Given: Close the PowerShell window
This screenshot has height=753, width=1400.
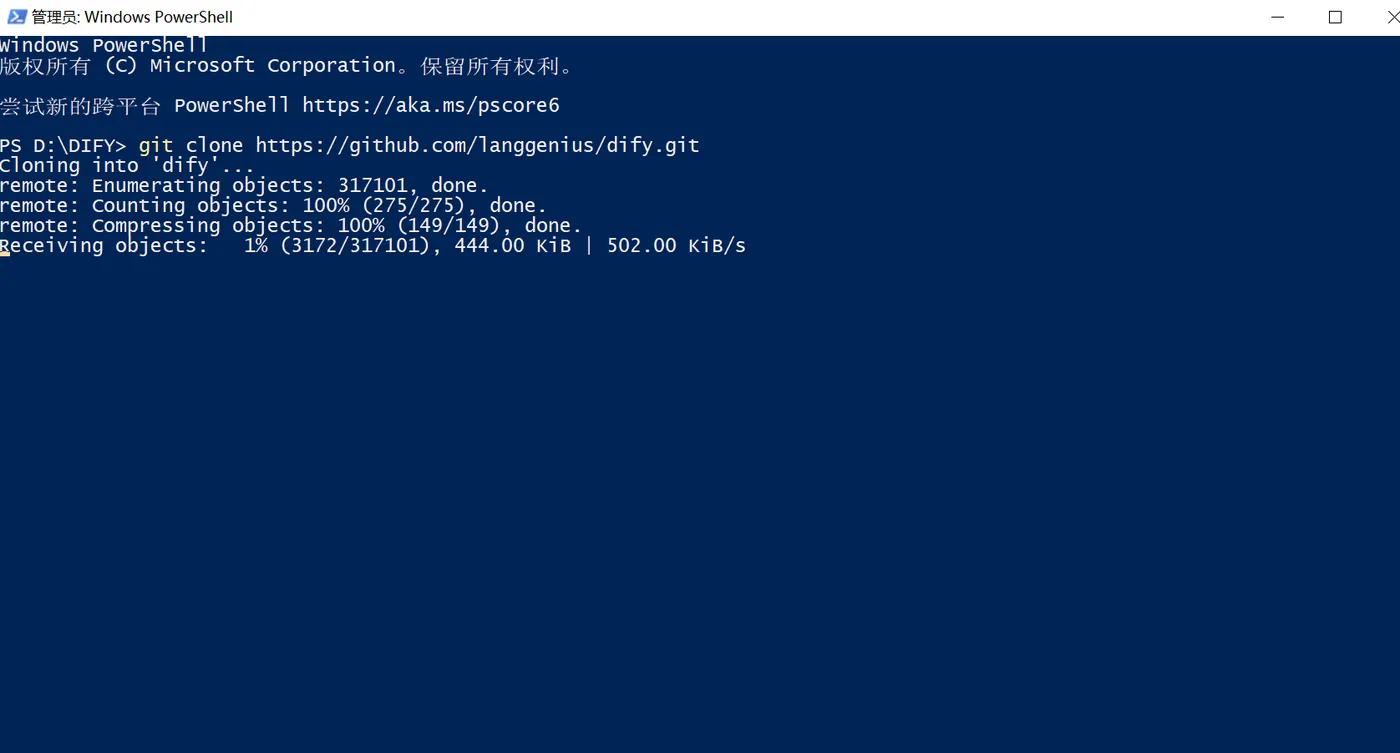Looking at the screenshot, I should click(1391, 17).
